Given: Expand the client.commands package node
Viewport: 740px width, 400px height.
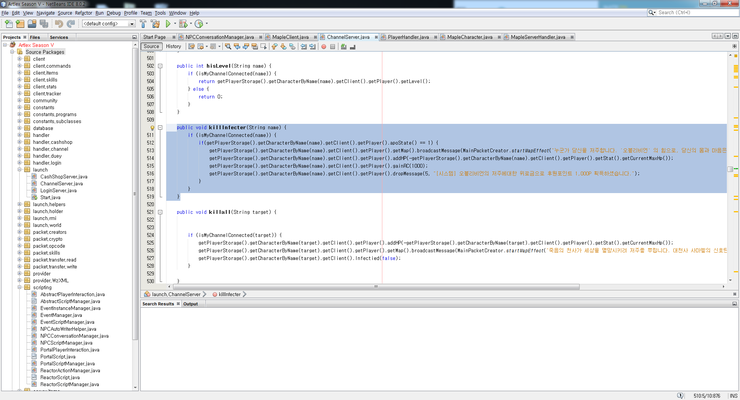Looking at the screenshot, I should (19, 66).
